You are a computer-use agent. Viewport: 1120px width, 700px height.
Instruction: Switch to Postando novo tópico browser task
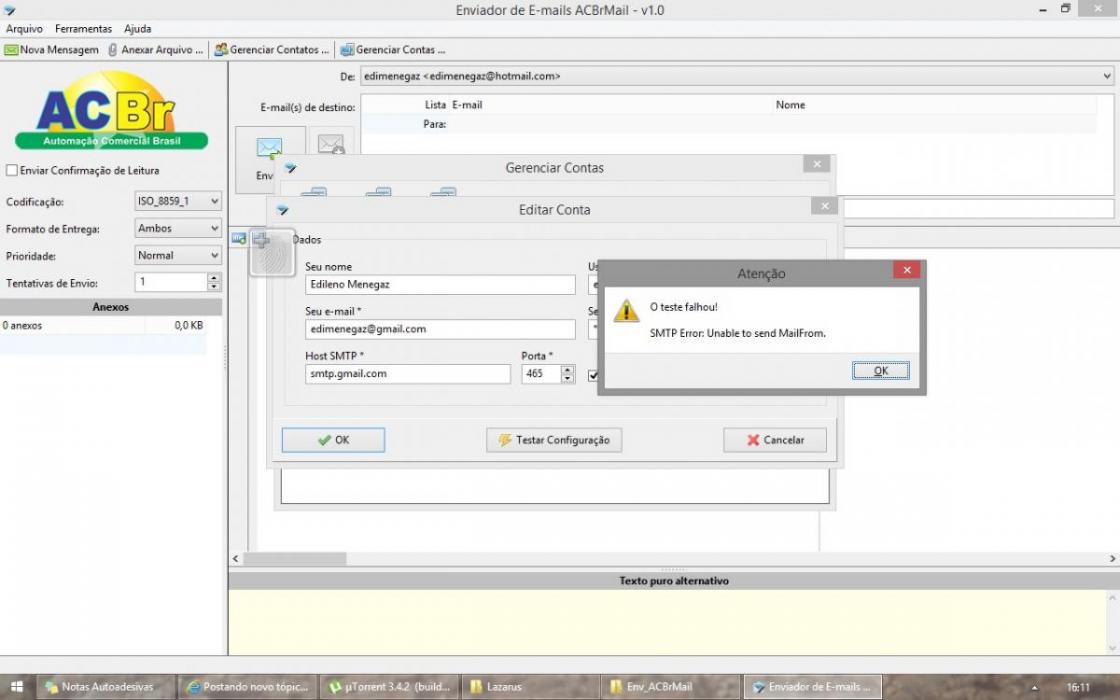246,687
